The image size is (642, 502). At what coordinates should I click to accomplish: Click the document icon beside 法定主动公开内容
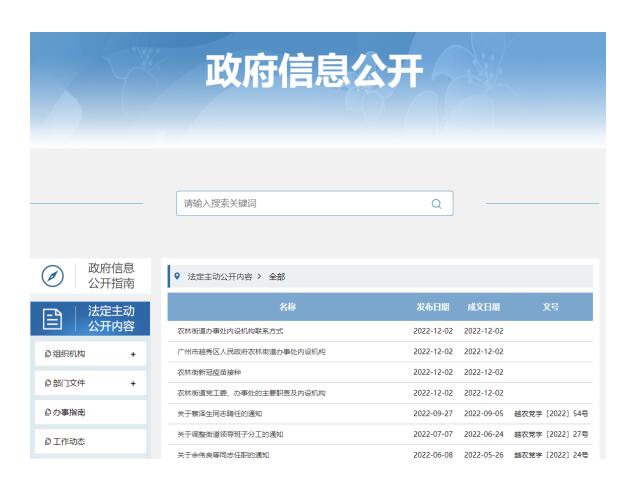(52, 320)
